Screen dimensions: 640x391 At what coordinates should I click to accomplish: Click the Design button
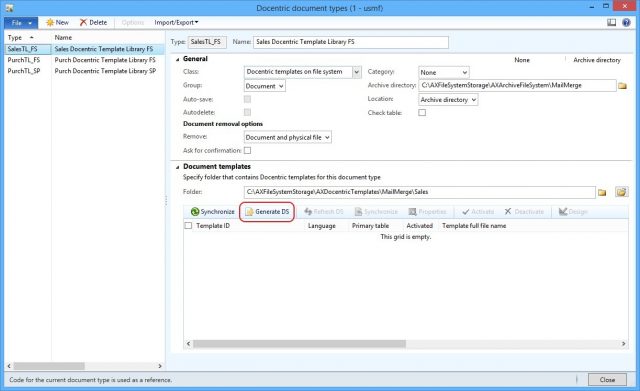click(x=573, y=212)
